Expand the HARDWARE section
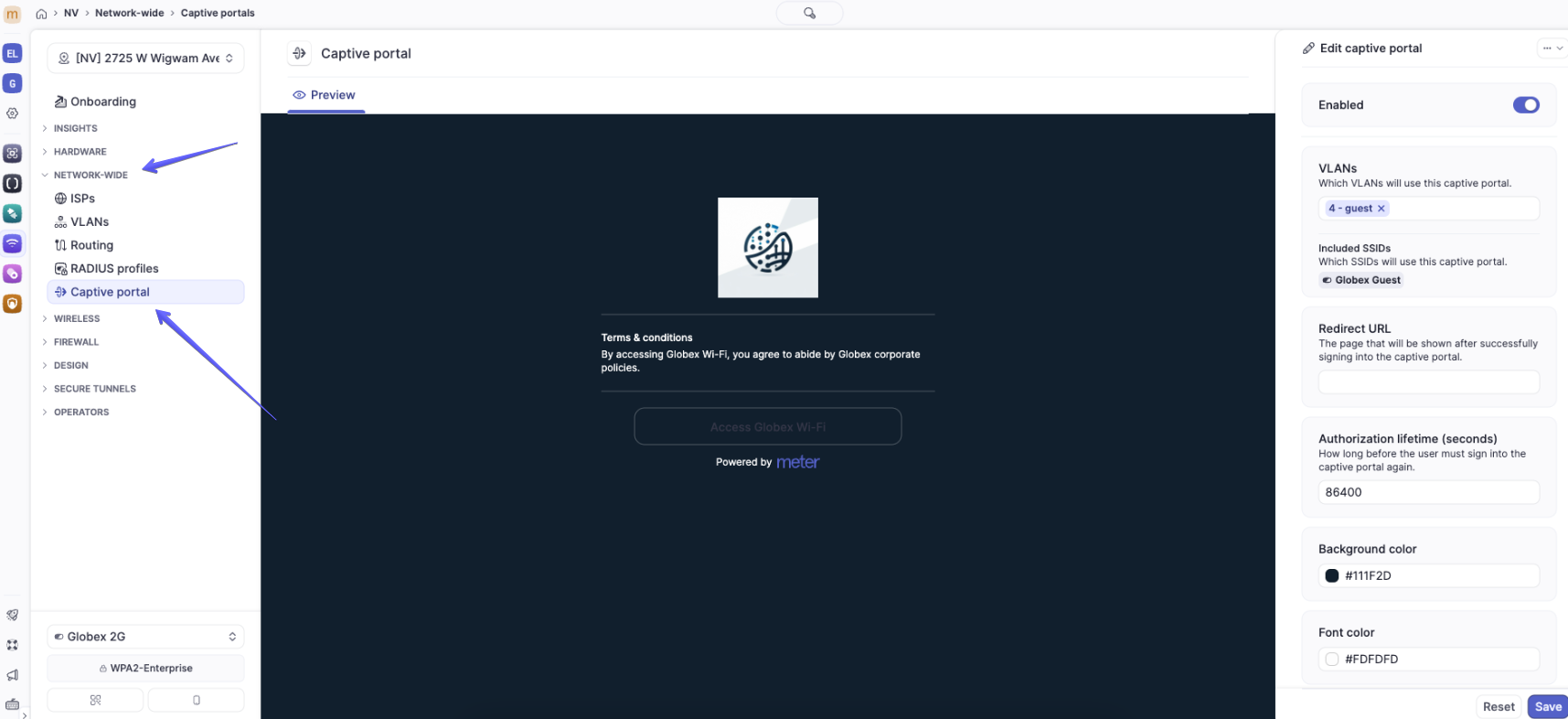 (x=80, y=152)
